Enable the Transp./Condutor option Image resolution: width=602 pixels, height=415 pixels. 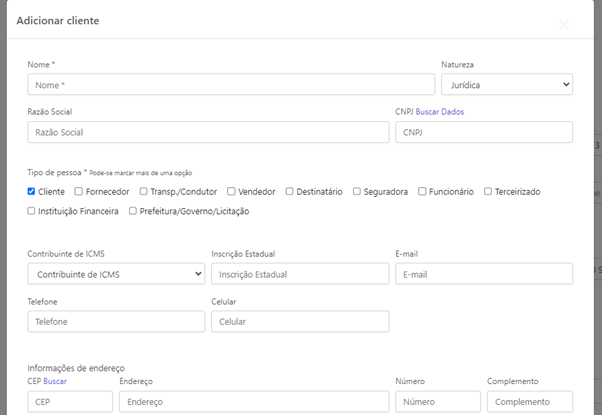[x=144, y=191]
